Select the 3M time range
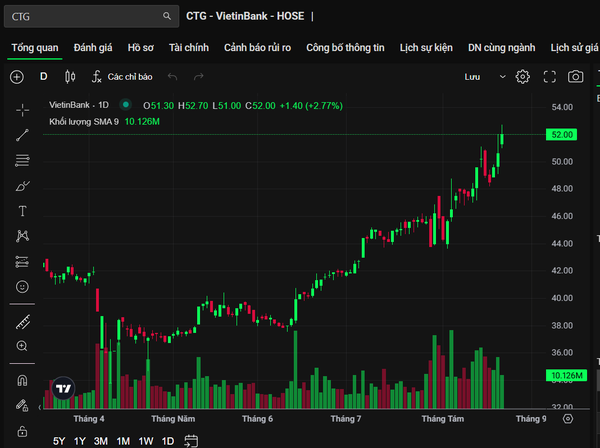 coord(101,441)
